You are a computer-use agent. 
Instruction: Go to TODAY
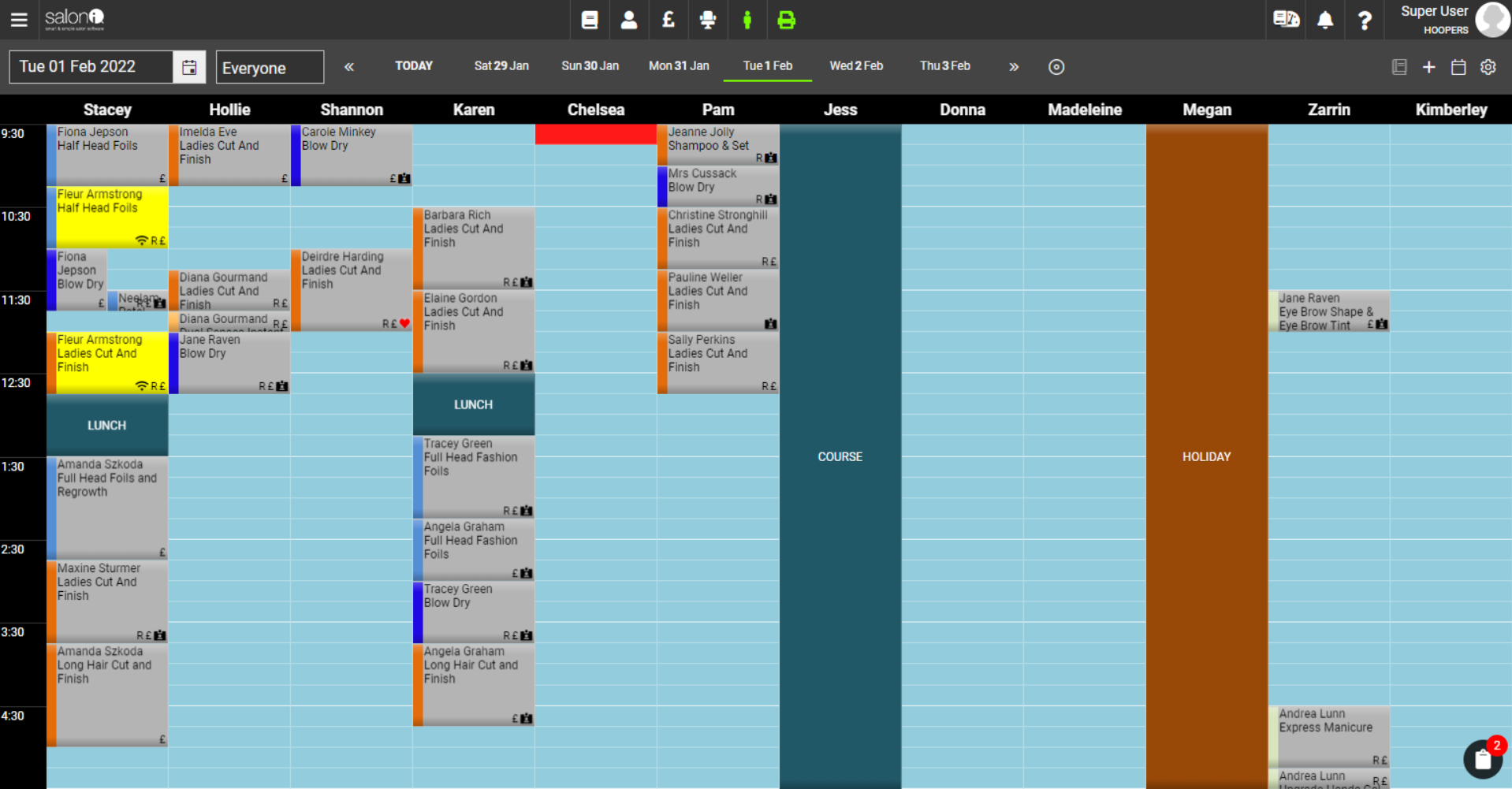pyautogui.click(x=414, y=66)
